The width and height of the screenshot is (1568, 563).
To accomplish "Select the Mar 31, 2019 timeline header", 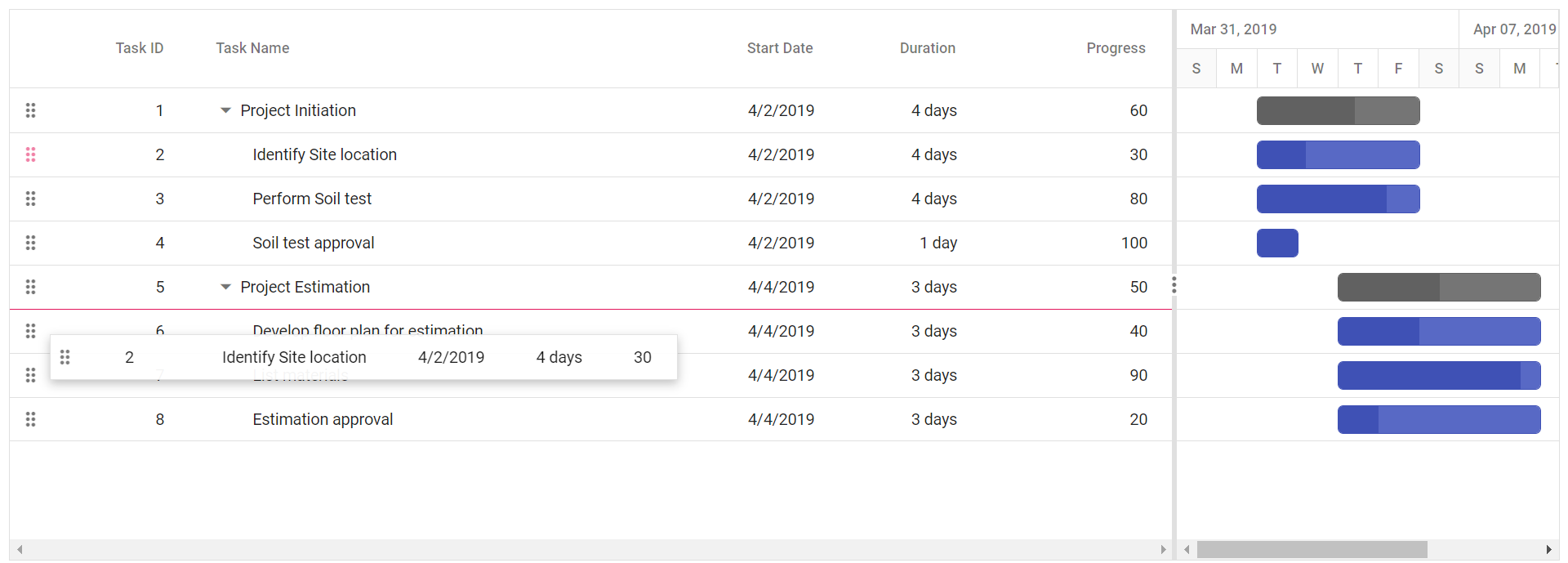I will [x=1233, y=29].
